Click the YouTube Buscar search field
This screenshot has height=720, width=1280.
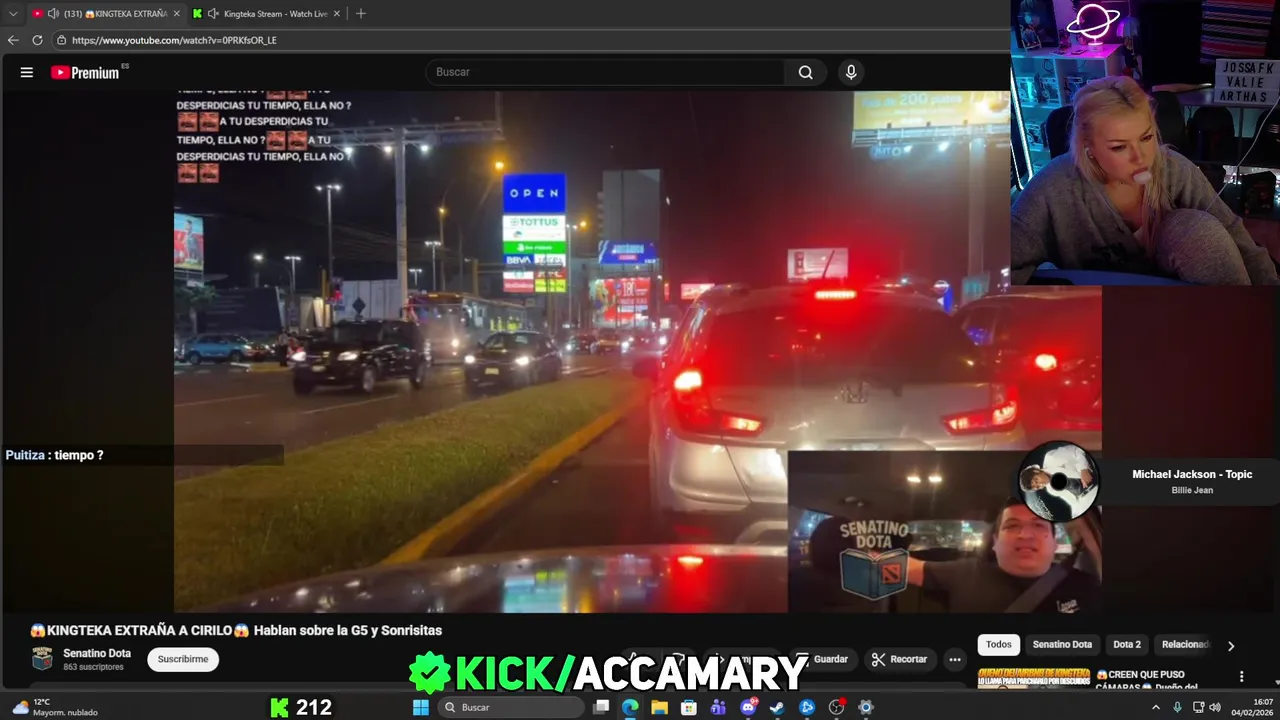(606, 72)
